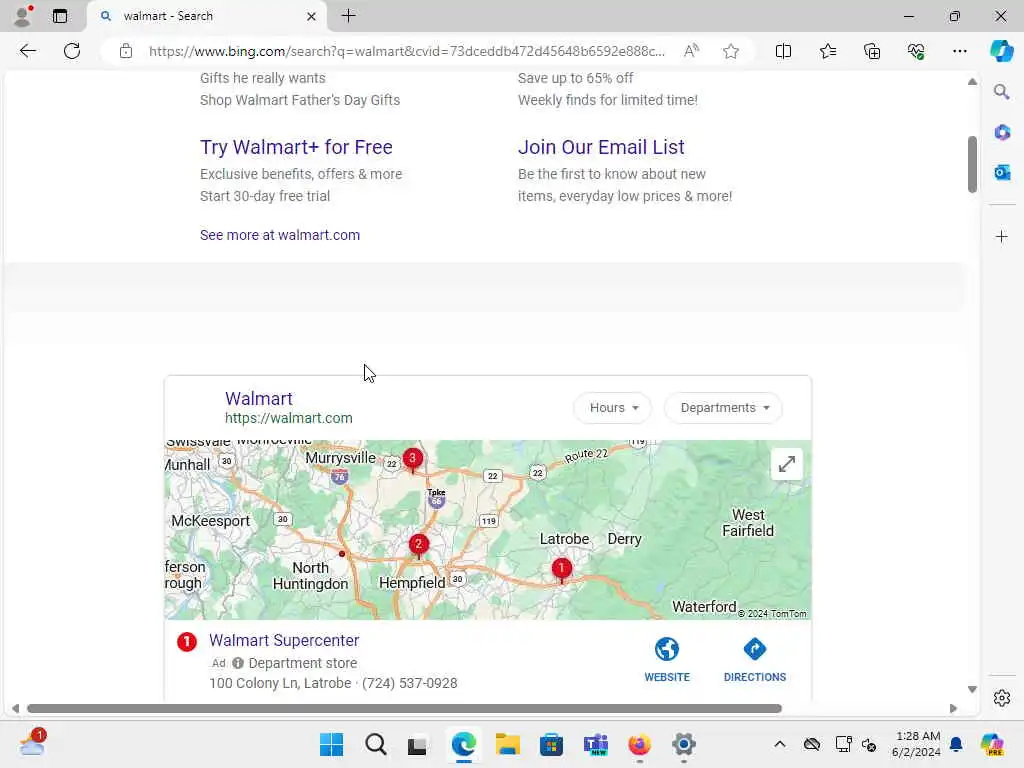Toggle split screen view
The image size is (1024, 768).
[783, 51]
